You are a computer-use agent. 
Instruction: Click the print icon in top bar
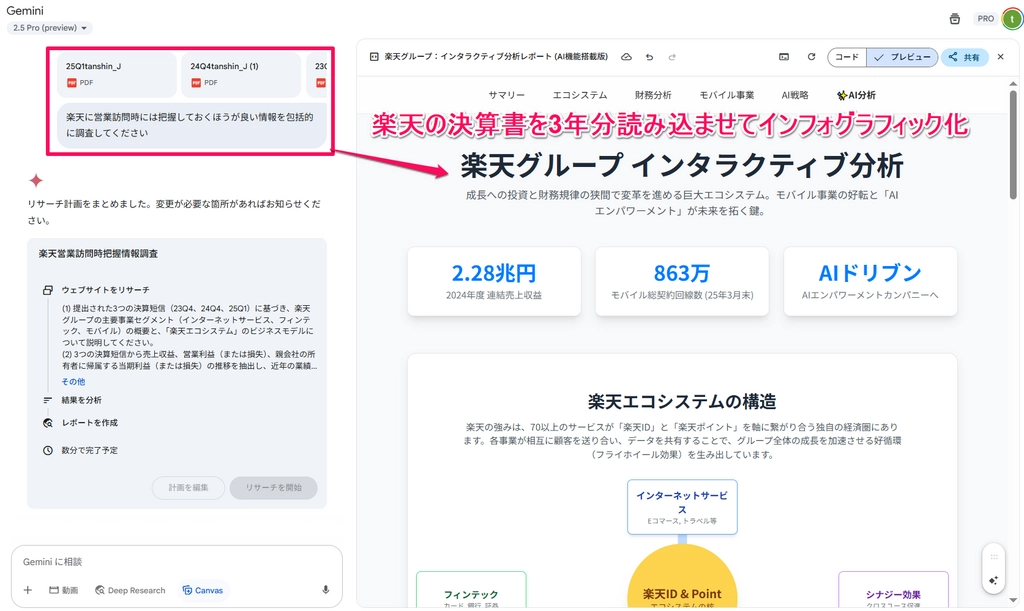click(955, 19)
